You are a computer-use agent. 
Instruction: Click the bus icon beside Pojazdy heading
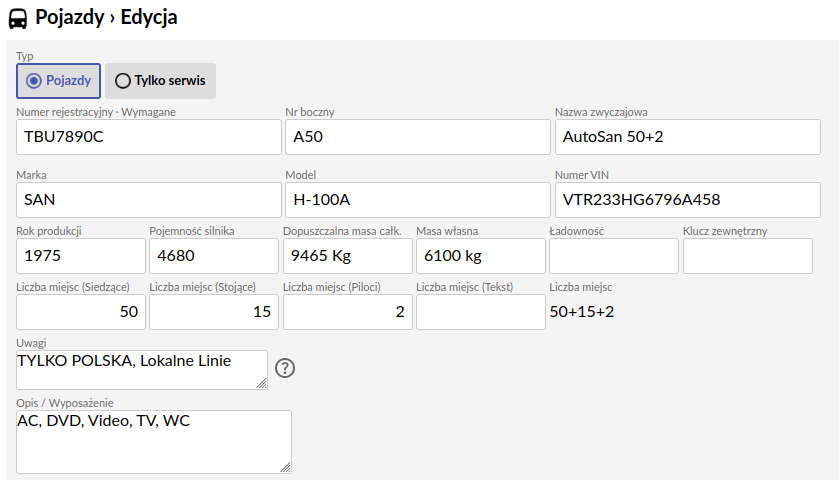click(18, 18)
